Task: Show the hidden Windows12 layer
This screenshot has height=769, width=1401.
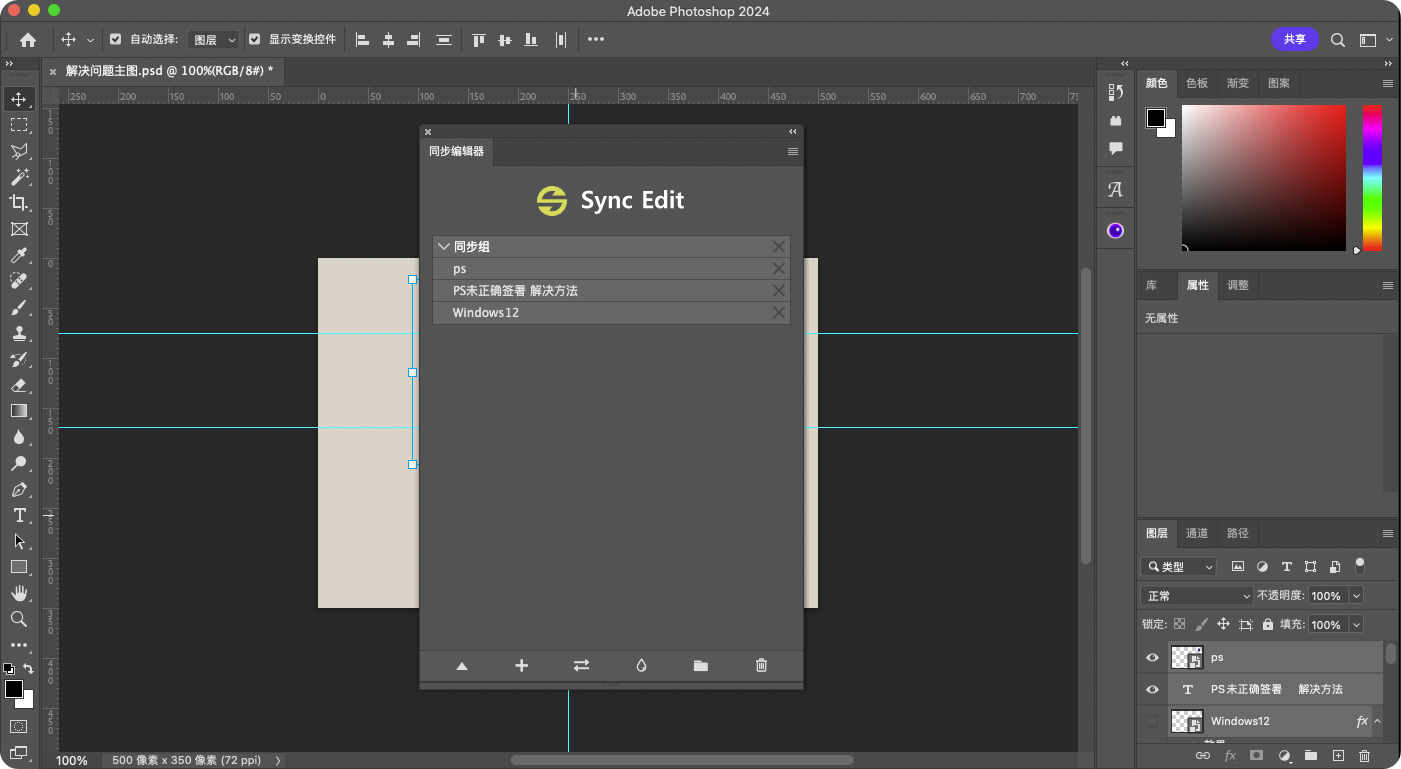Action: tap(1152, 721)
